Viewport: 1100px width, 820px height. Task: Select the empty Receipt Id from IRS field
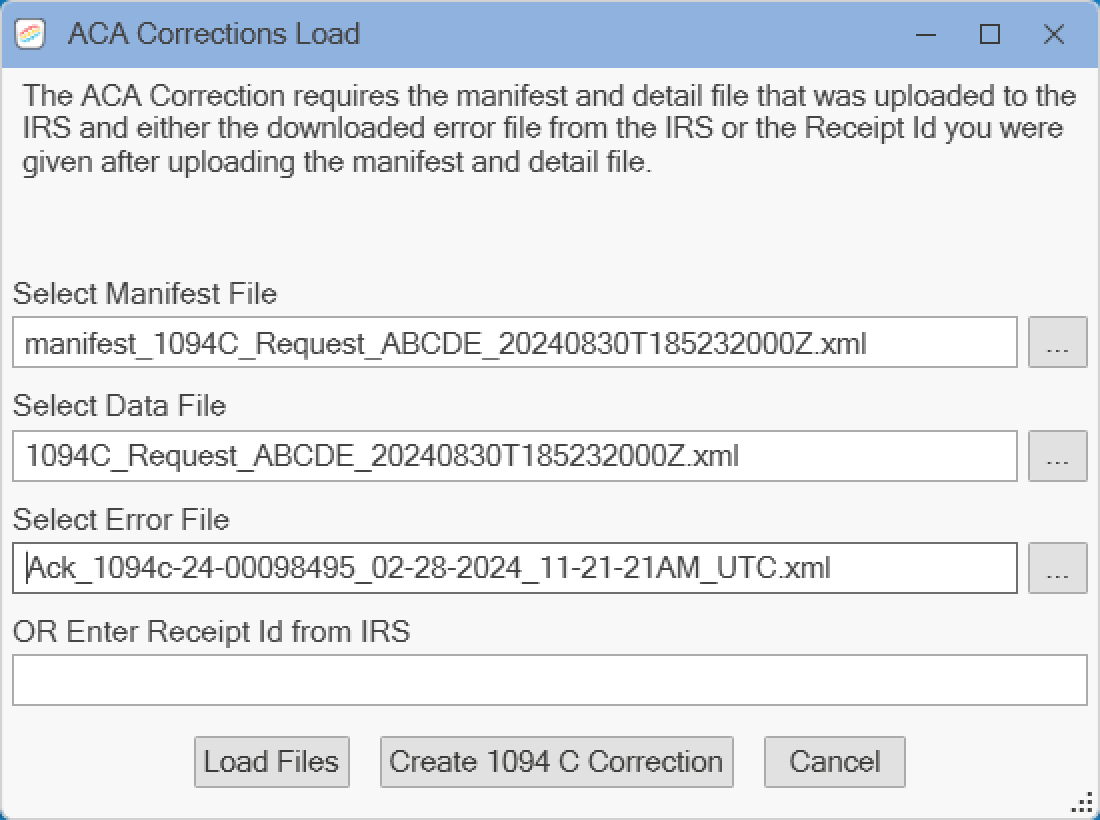[550, 680]
